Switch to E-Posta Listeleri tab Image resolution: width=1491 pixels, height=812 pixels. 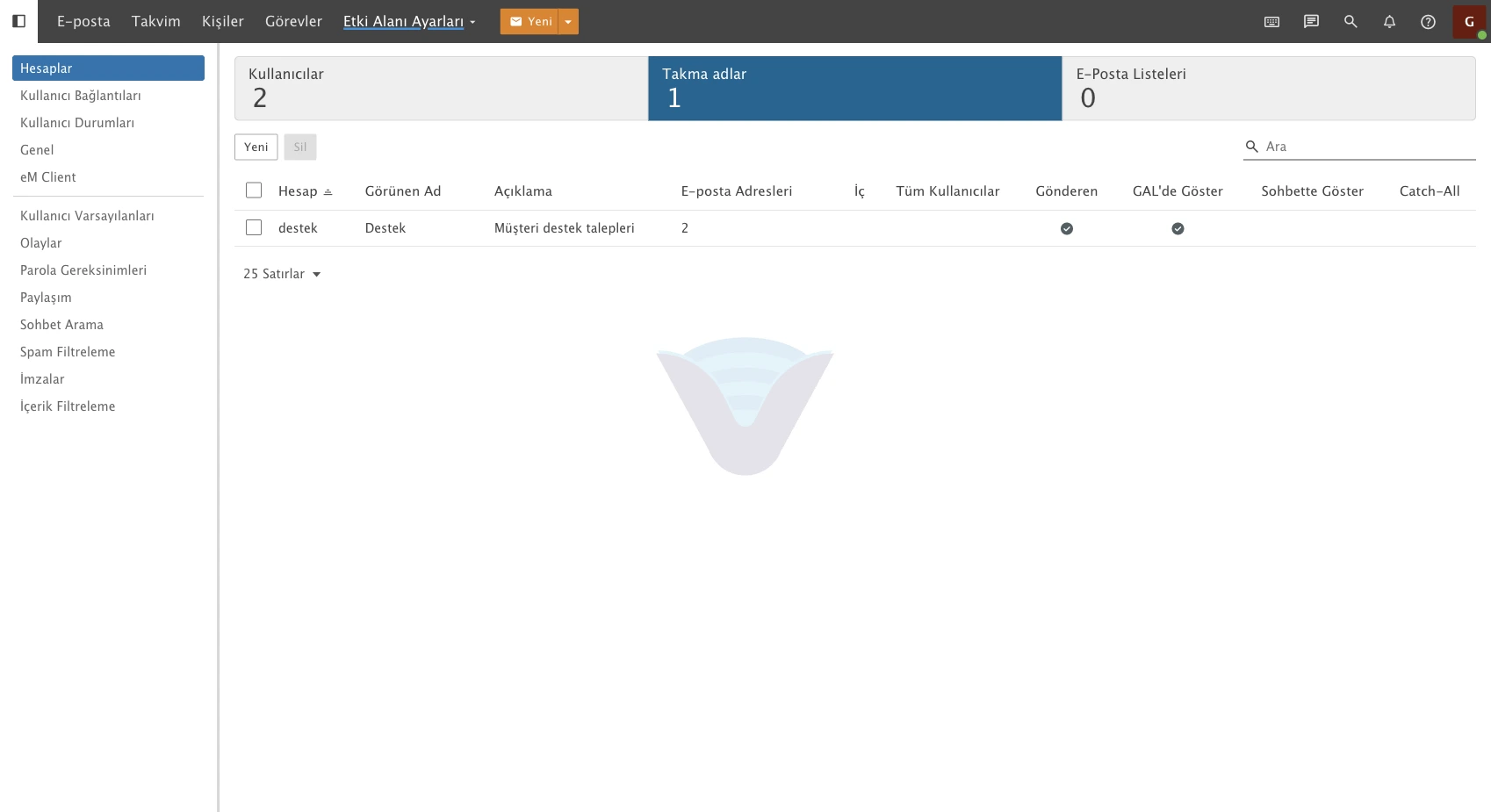coord(1269,89)
